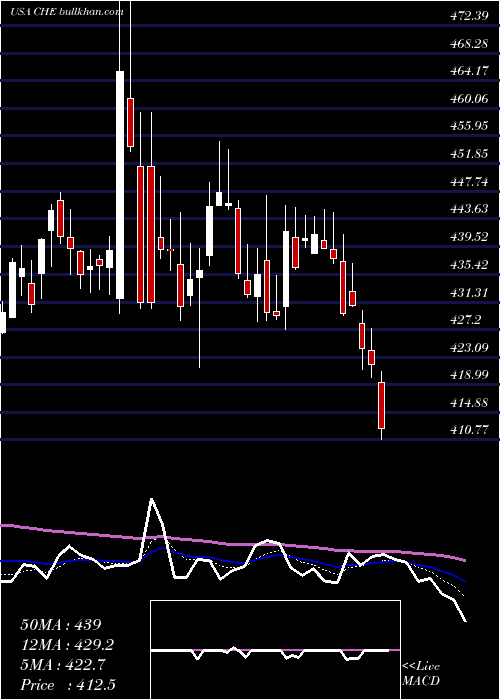The height and width of the screenshot is (700, 500).
Task: Click the Price : 412.5 readout
Action: [68, 685]
